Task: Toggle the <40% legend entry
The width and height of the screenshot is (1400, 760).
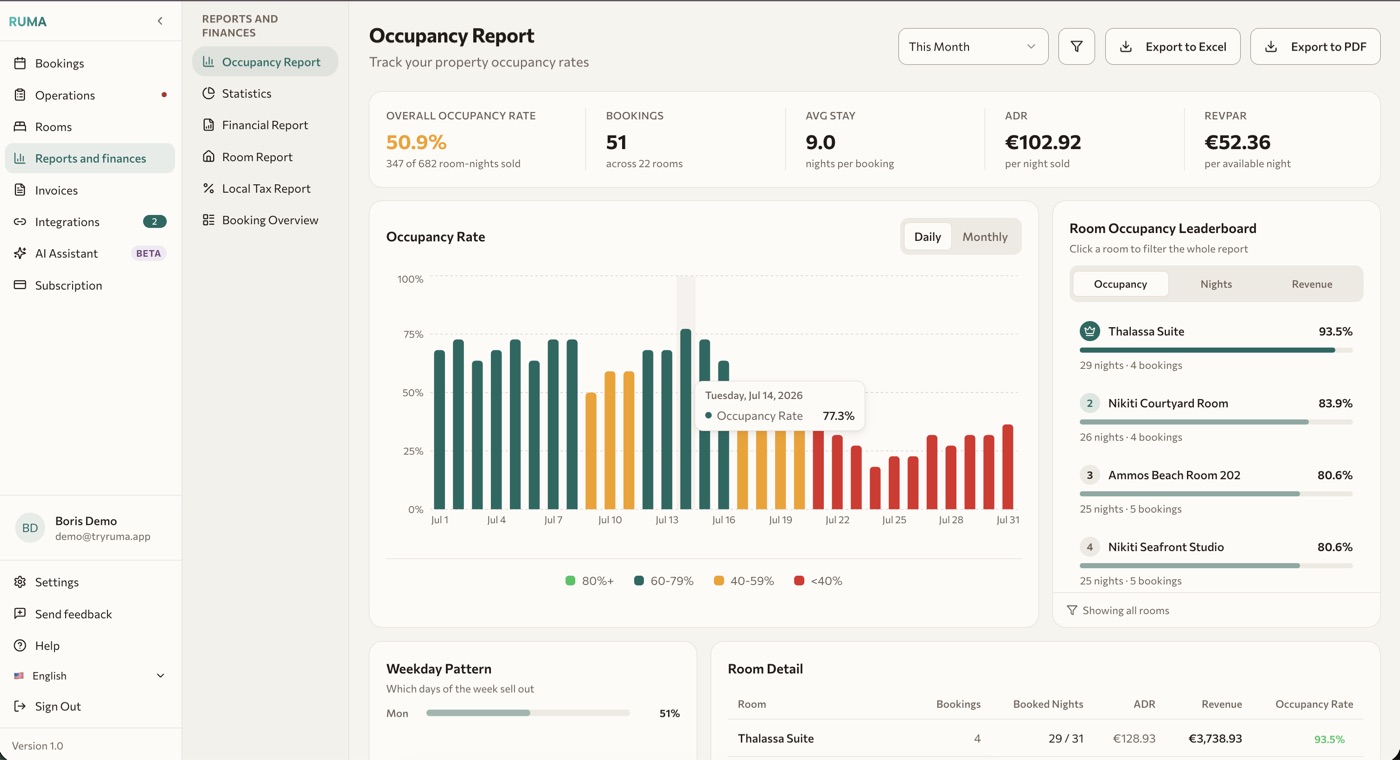Action: (818, 581)
